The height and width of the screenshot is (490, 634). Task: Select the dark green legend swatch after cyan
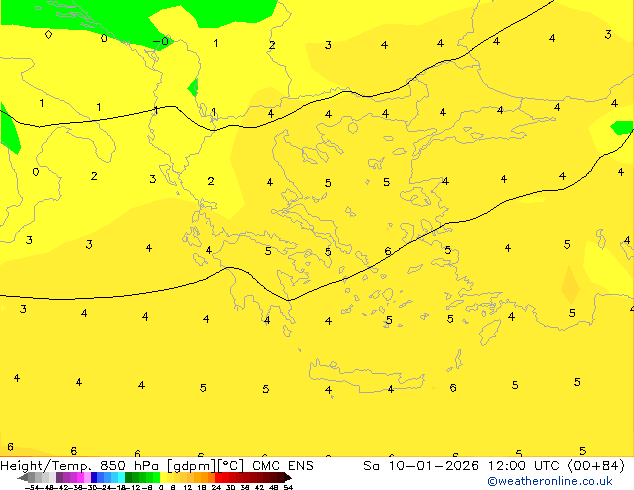pos(129,477)
